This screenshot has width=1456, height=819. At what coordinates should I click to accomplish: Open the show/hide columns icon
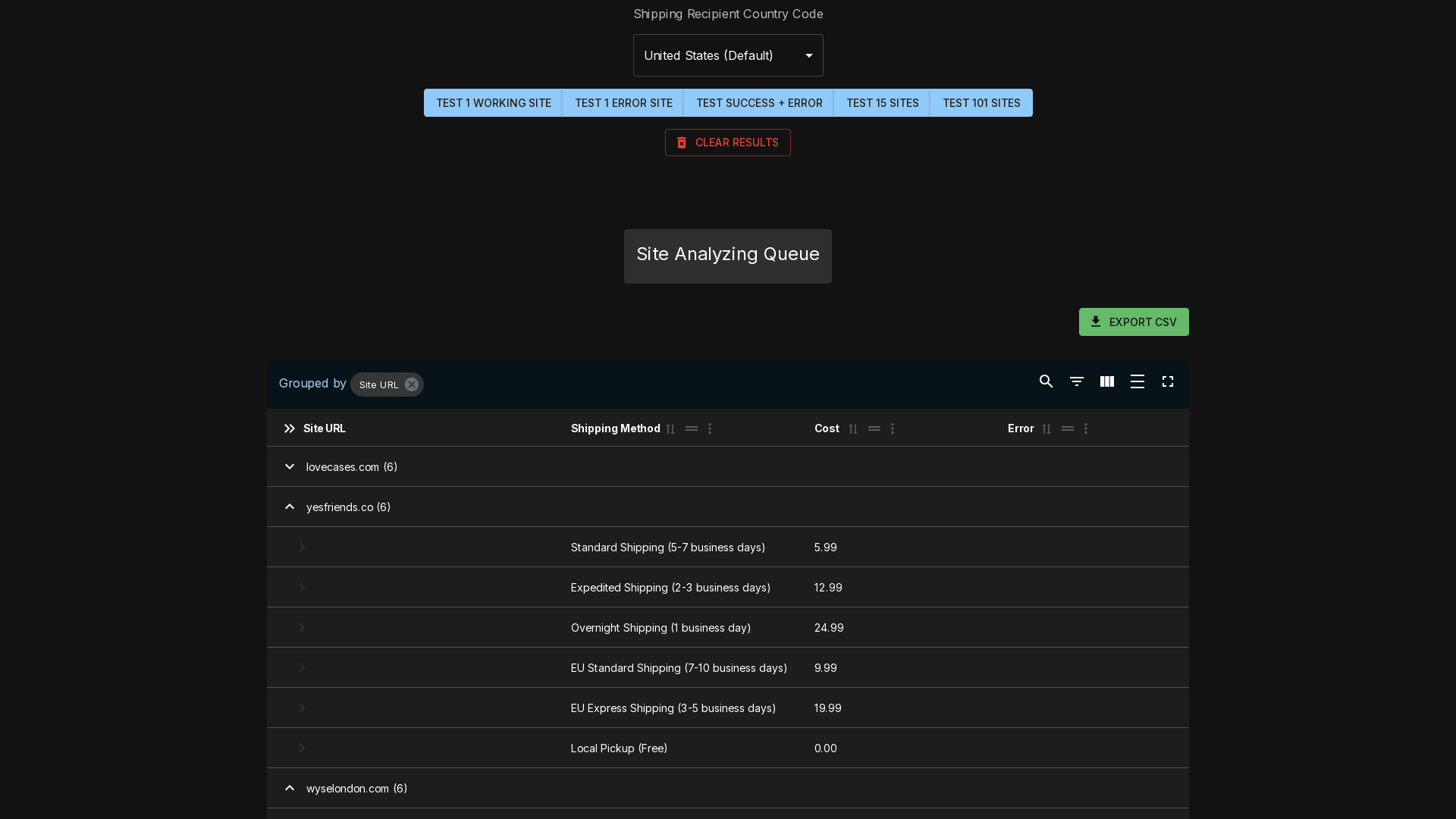coord(1106,381)
